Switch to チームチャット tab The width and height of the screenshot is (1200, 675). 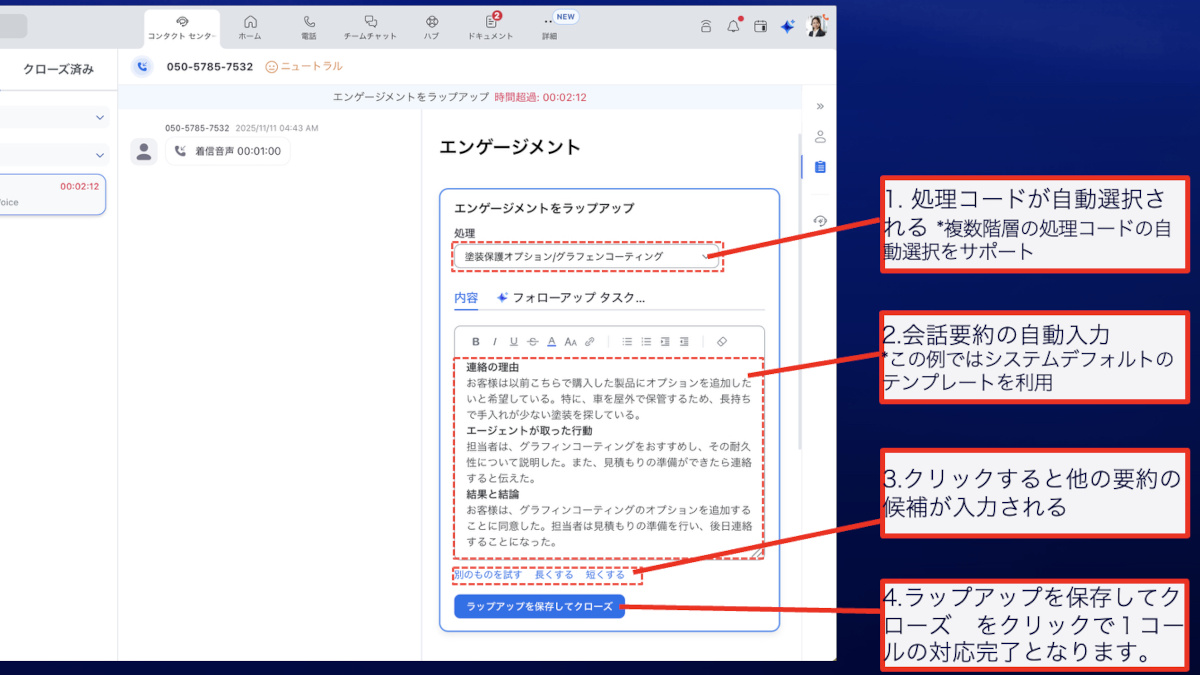tap(370, 27)
